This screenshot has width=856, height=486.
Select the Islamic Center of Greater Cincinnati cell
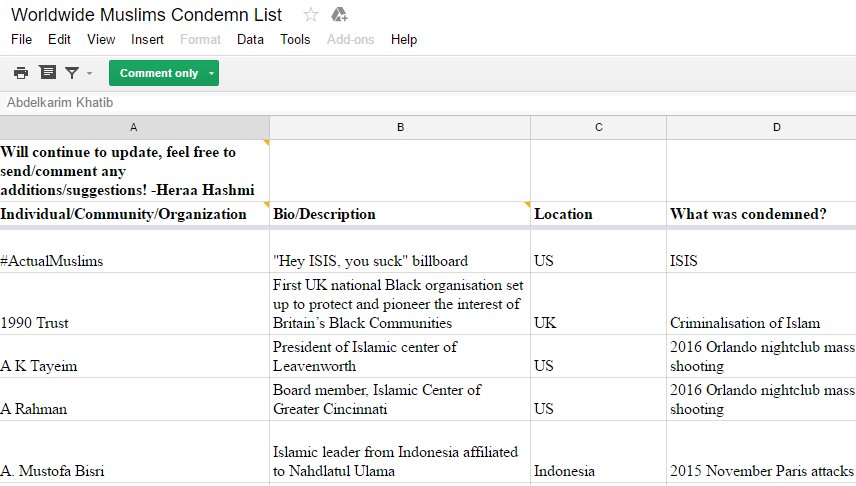tap(400, 399)
